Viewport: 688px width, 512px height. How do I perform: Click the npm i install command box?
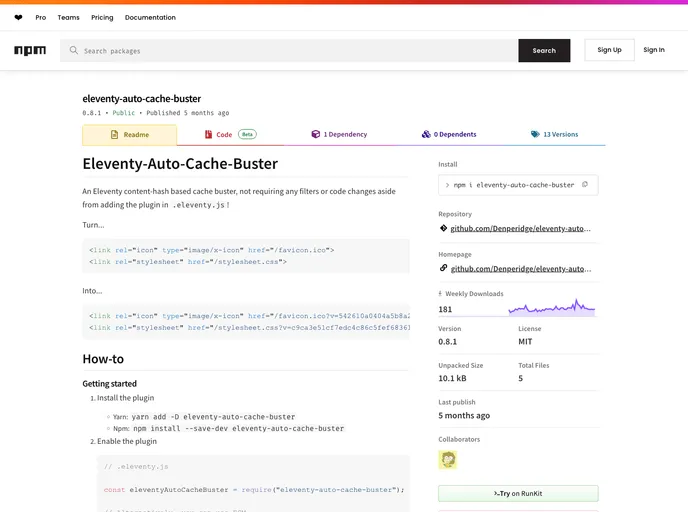[x=518, y=185]
